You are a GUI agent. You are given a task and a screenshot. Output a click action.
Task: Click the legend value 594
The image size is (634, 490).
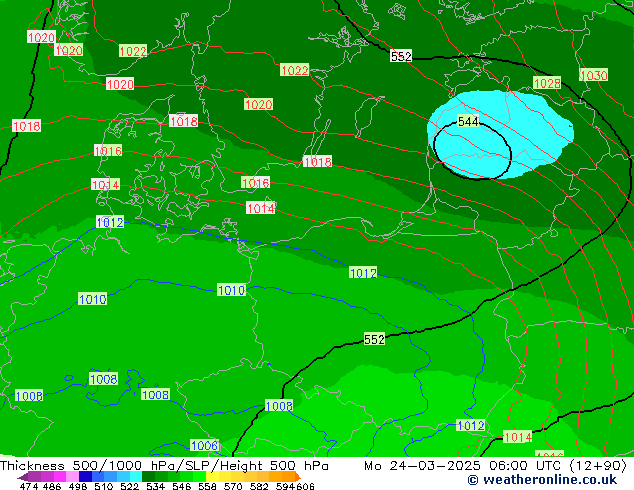coord(285,486)
